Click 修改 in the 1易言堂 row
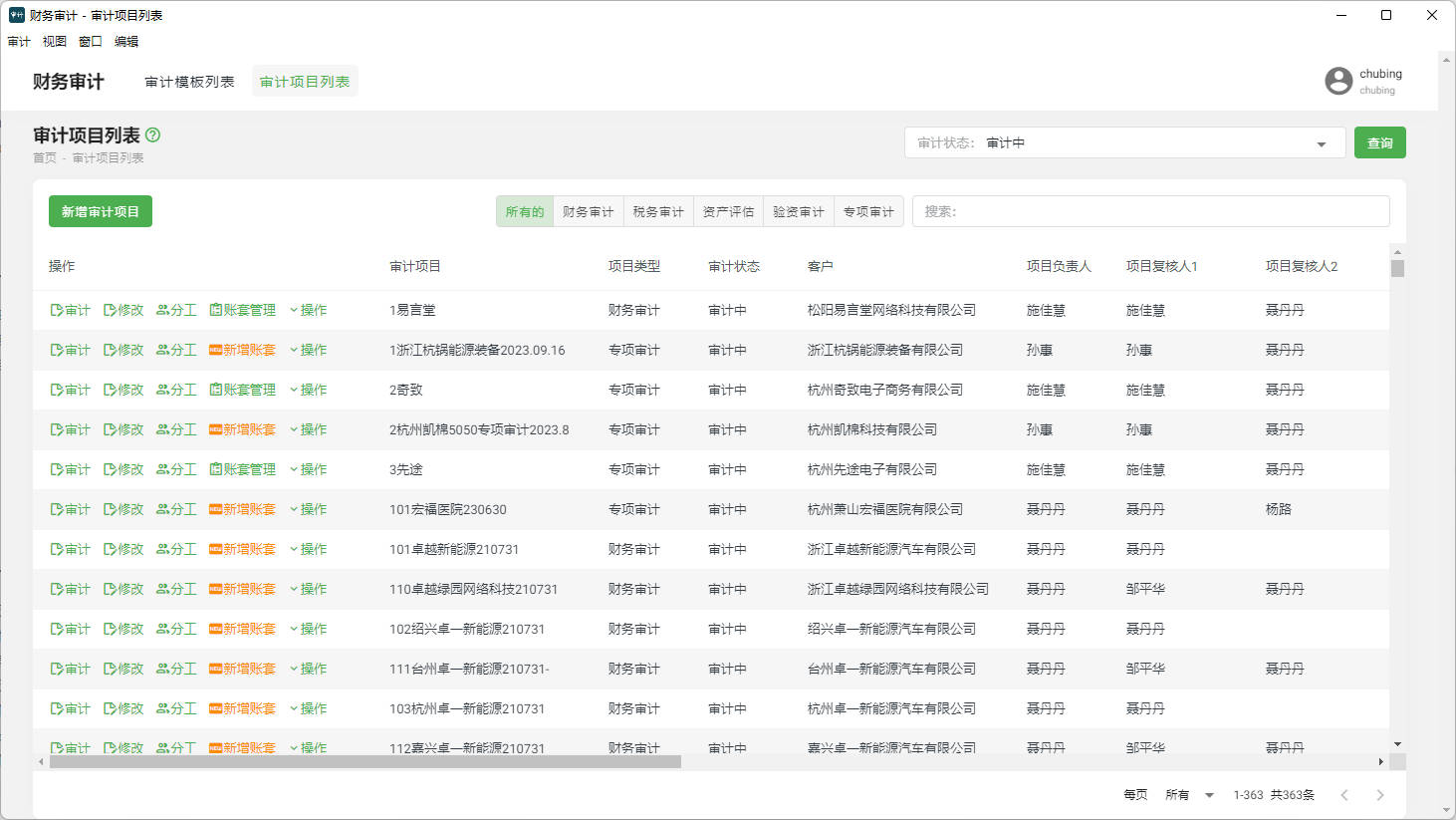1456x820 pixels. click(123, 310)
